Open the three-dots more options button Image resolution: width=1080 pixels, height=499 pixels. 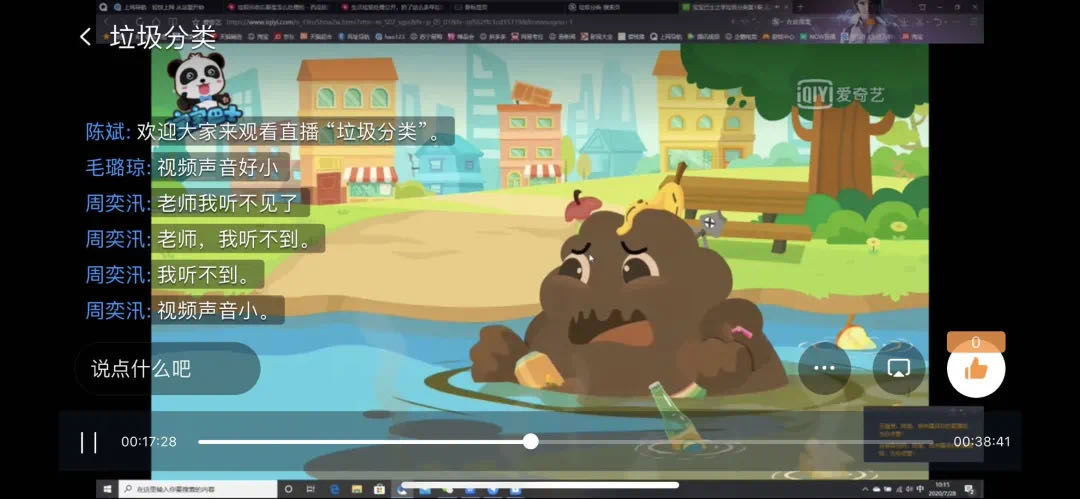tap(823, 368)
